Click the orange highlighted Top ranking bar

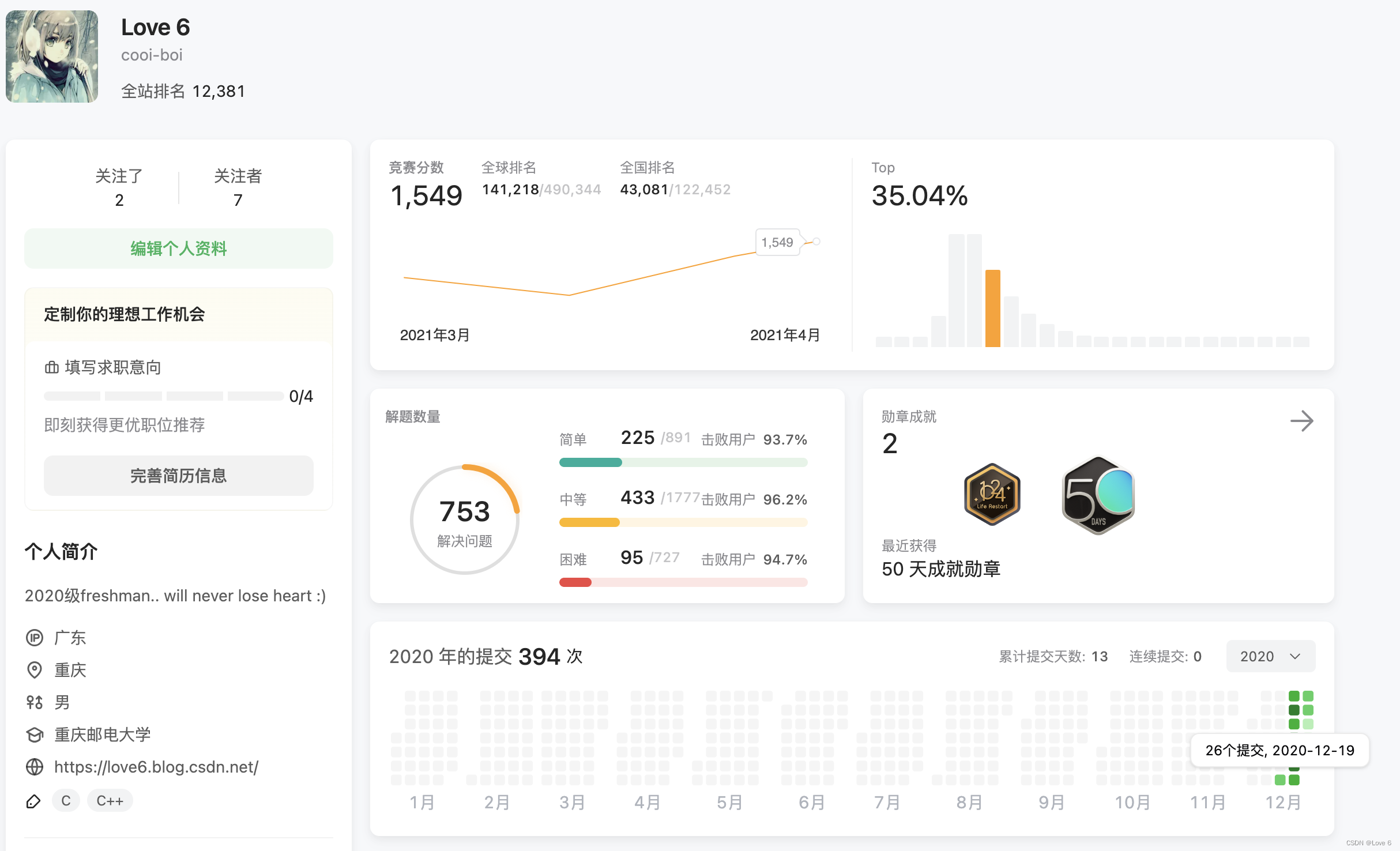[992, 308]
